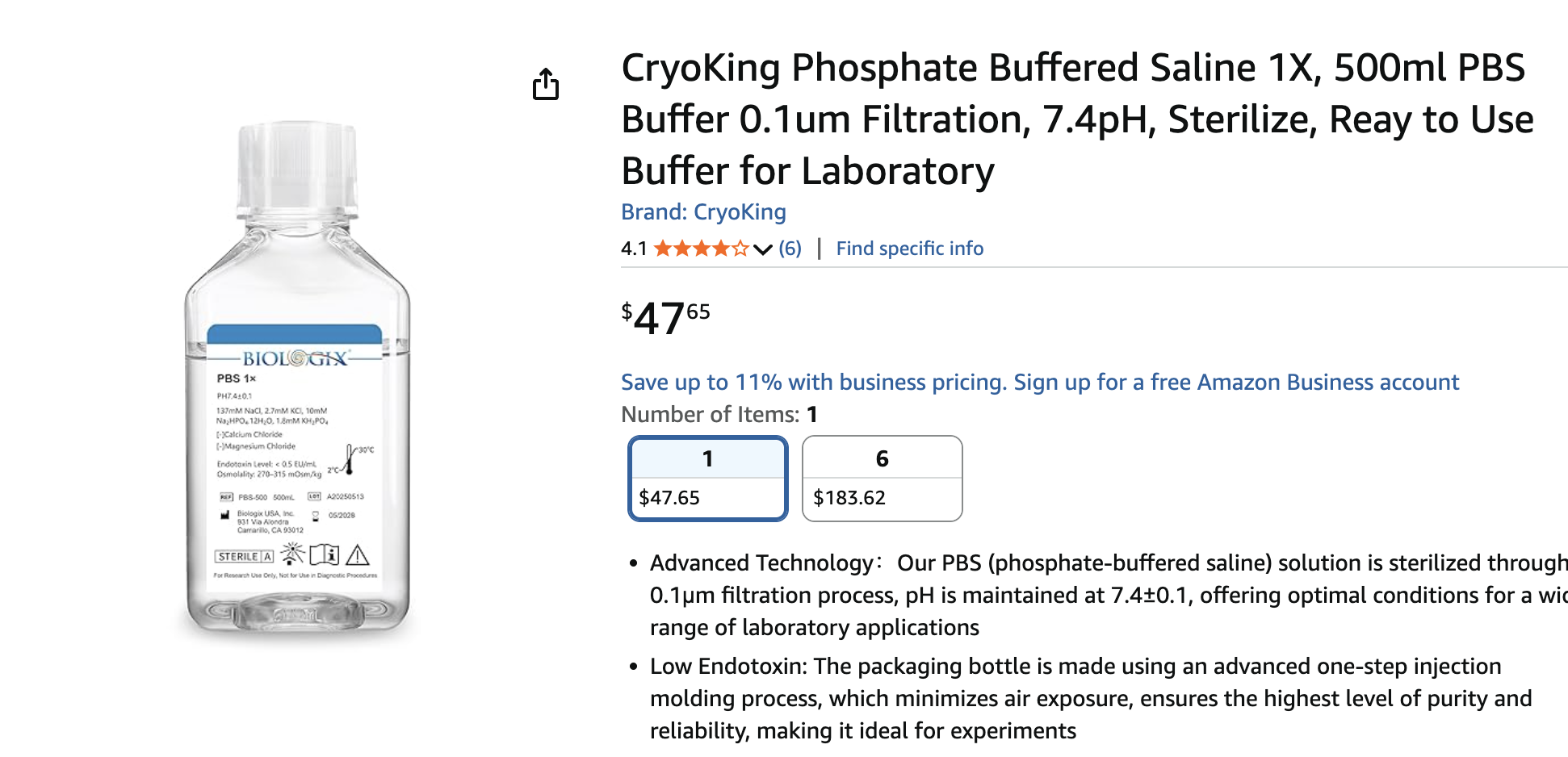This screenshot has width=1568, height=757.
Task: Click the caution triangle symbol on the bottle label
Action: (x=358, y=555)
